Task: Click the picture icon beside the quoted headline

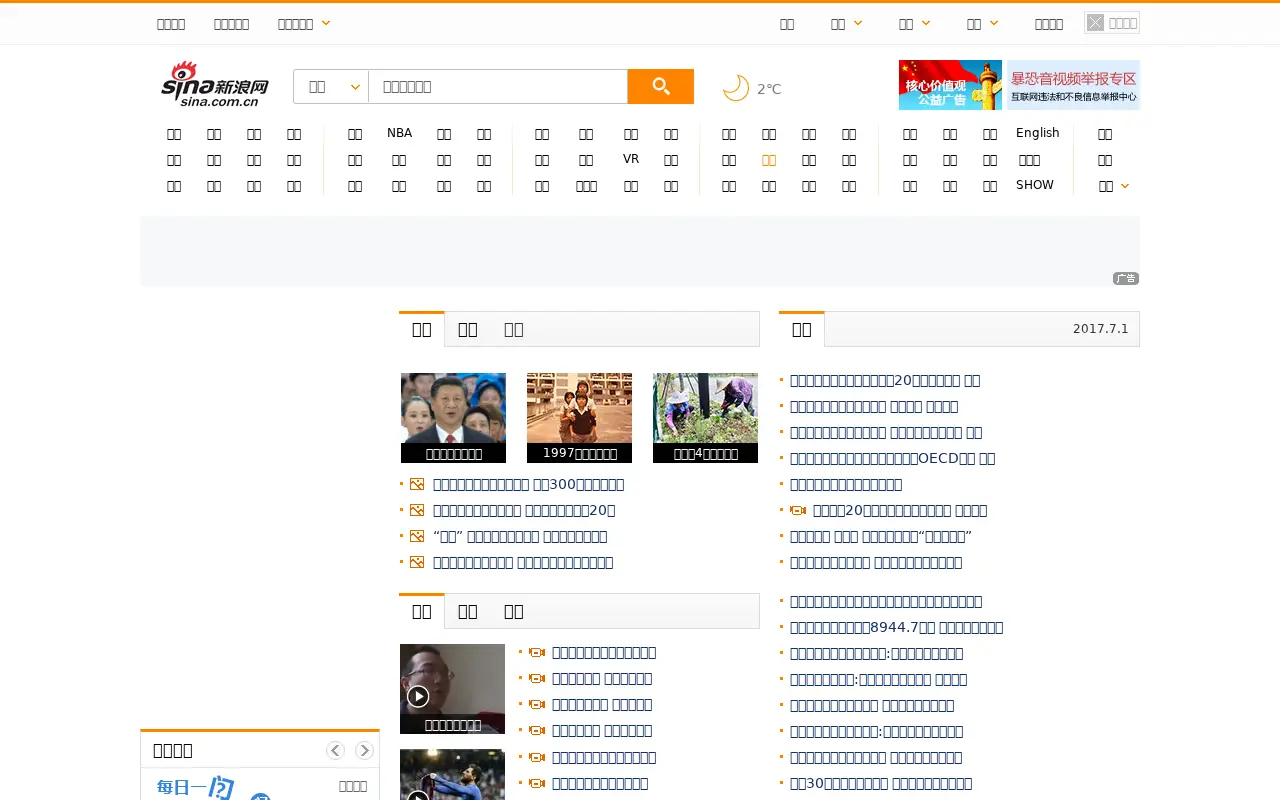Action: pyautogui.click(x=417, y=536)
